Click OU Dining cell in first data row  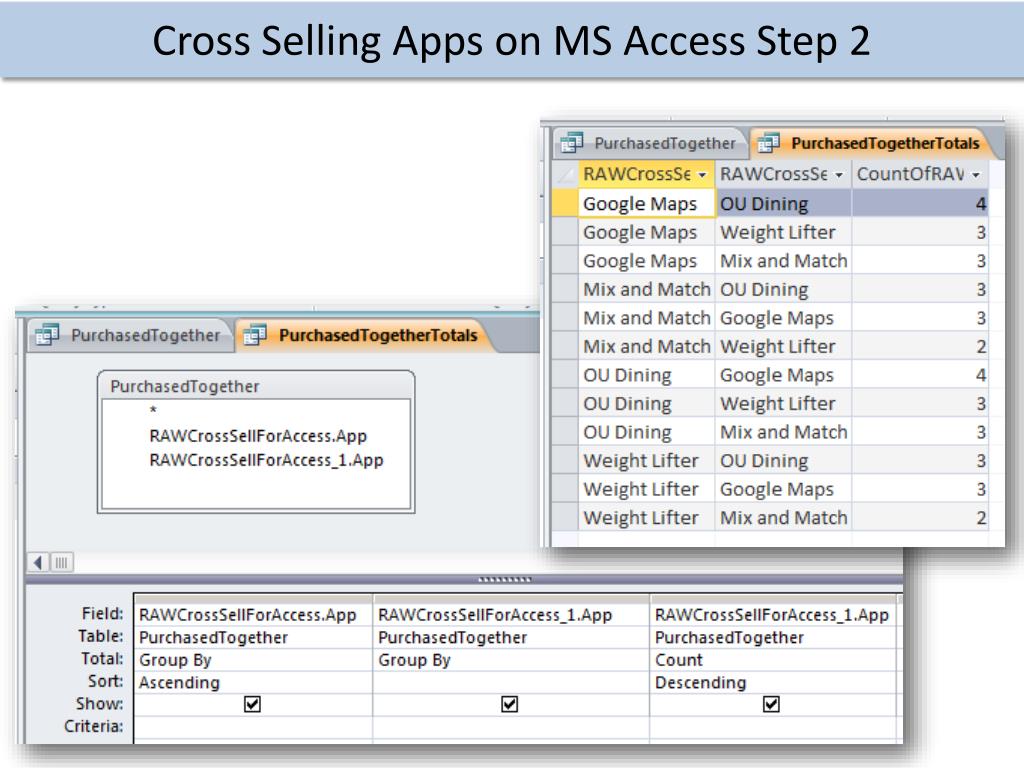pyautogui.click(x=783, y=203)
